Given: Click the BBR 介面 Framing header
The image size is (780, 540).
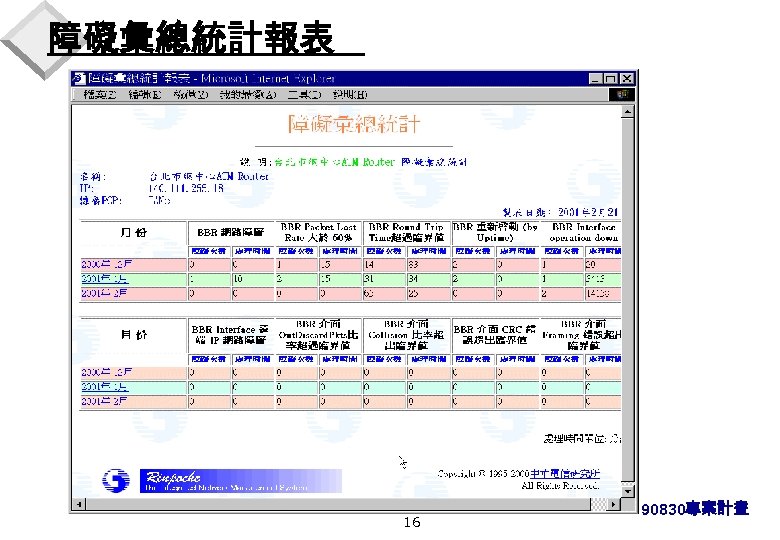Looking at the screenshot, I should tap(582, 335).
